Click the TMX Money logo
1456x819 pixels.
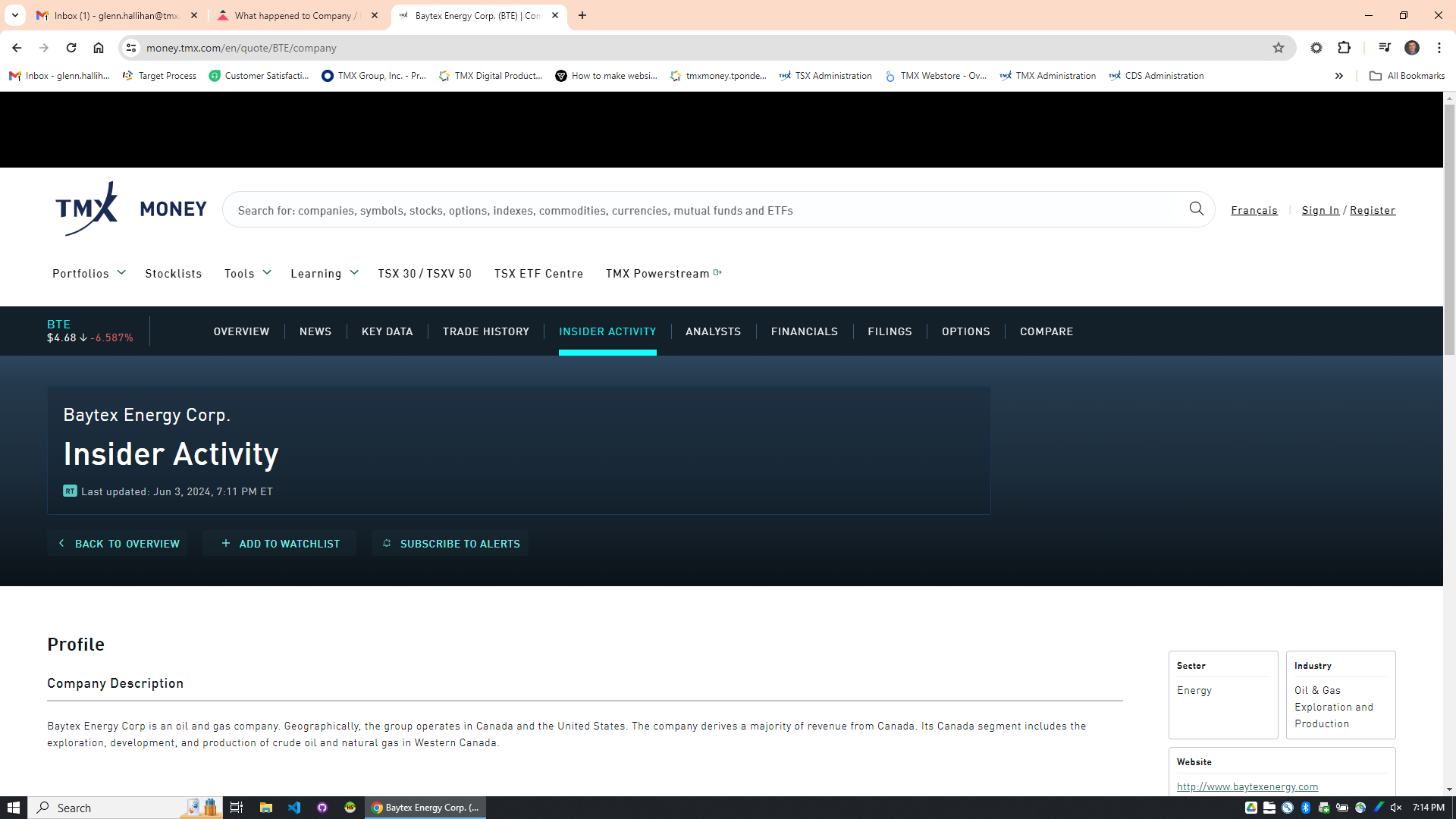pyautogui.click(x=130, y=209)
